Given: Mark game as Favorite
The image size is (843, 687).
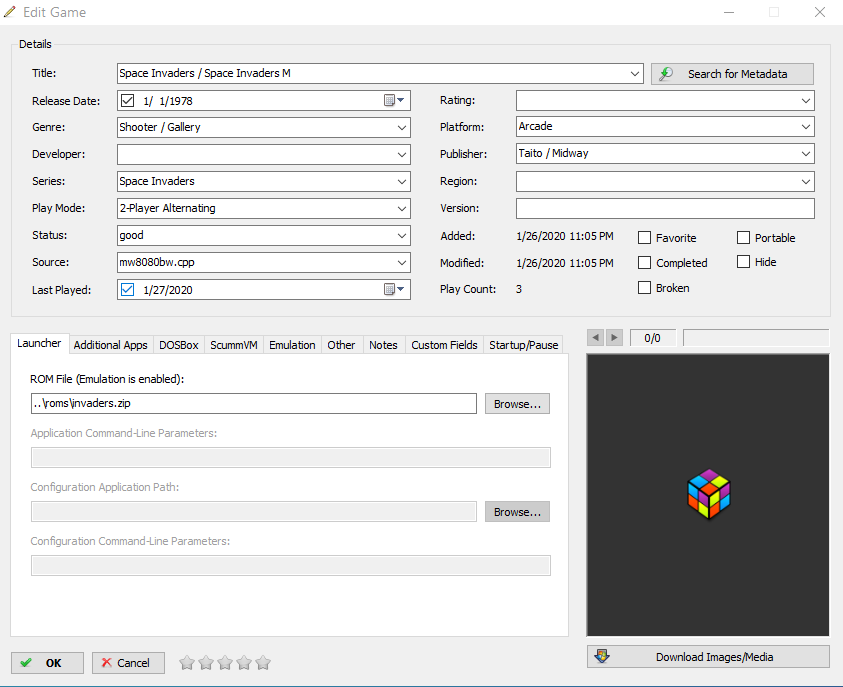Looking at the screenshot, I should pyautogui.click(x=644, y=238).
